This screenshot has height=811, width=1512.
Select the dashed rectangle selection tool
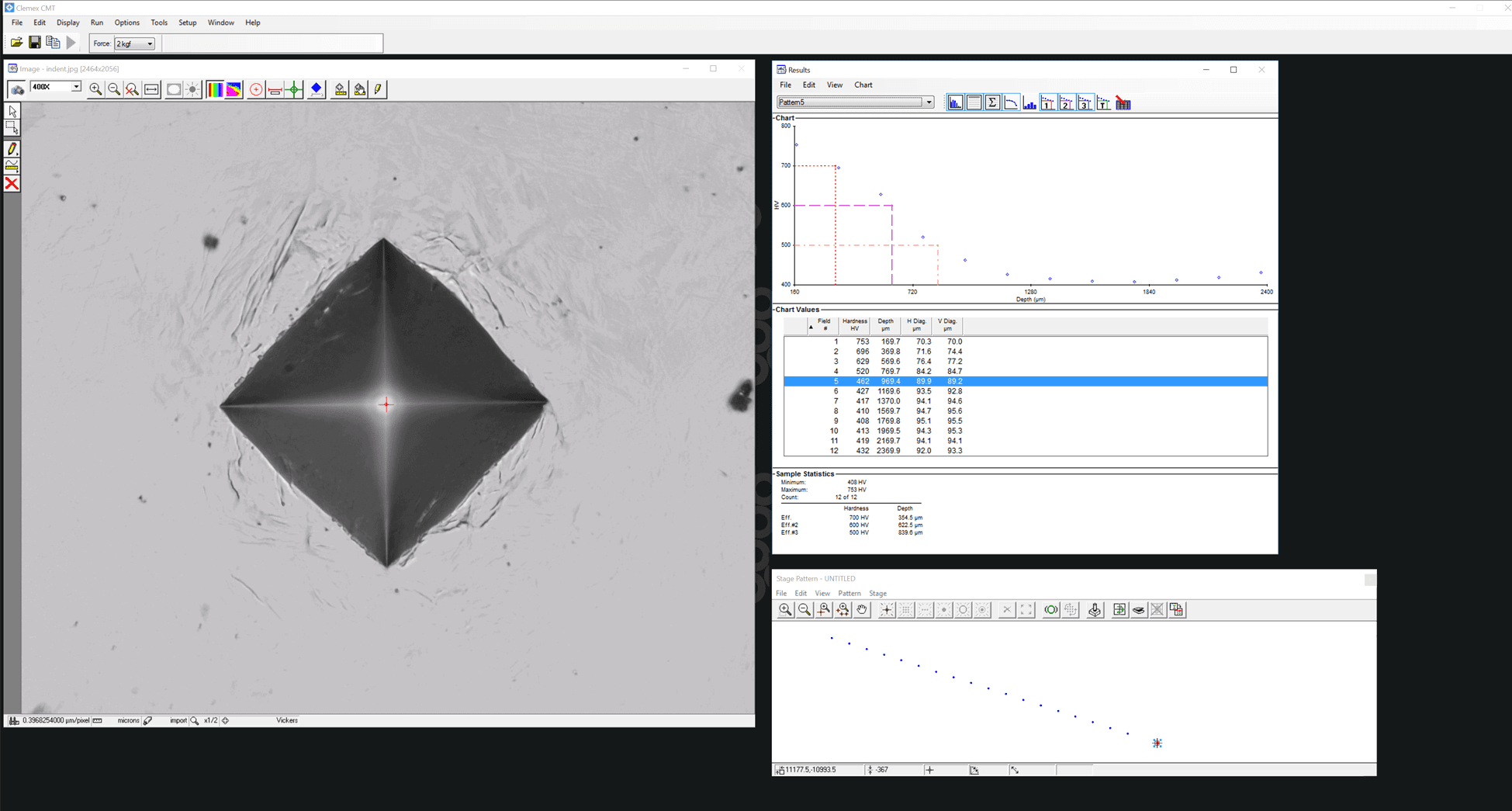tap(12, 128)
